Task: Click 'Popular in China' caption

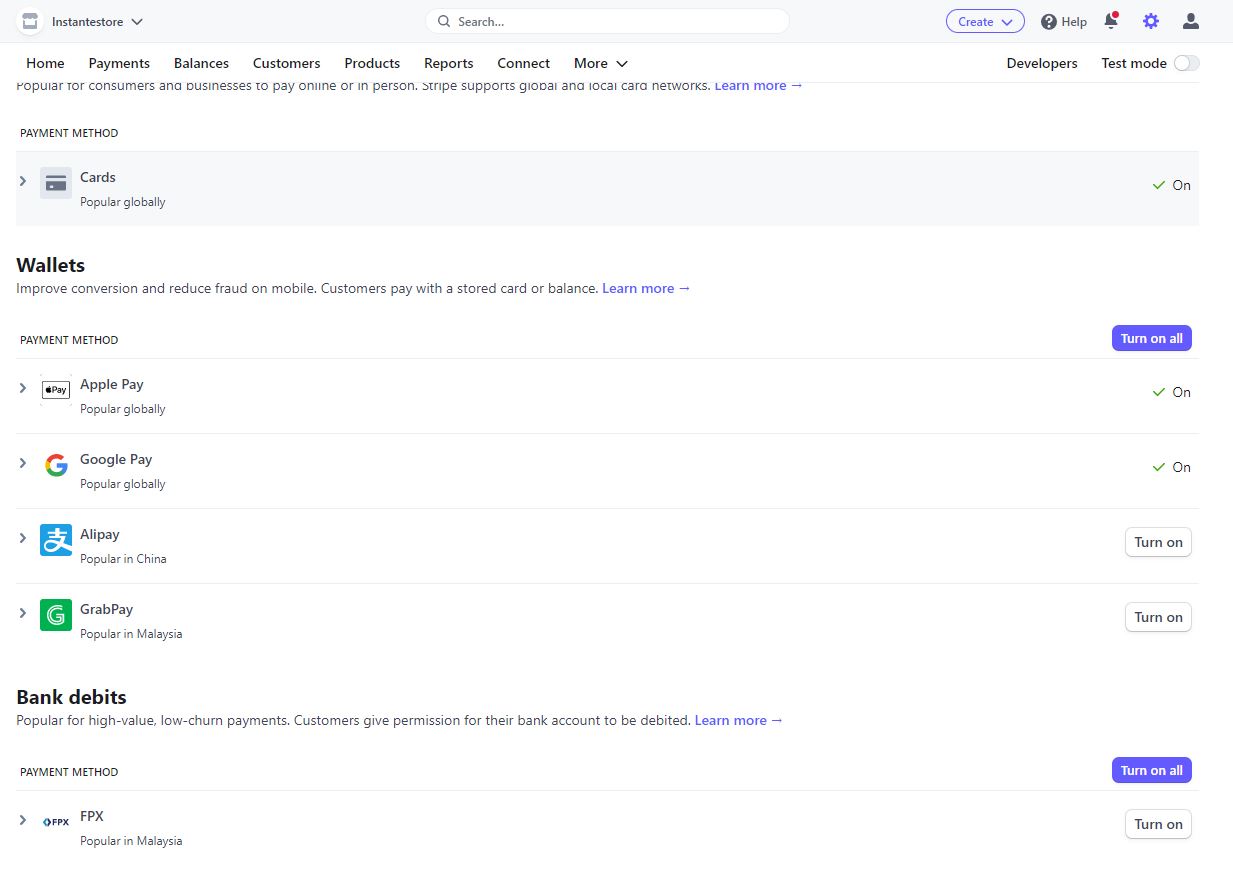Action: (x=123, y=559)
